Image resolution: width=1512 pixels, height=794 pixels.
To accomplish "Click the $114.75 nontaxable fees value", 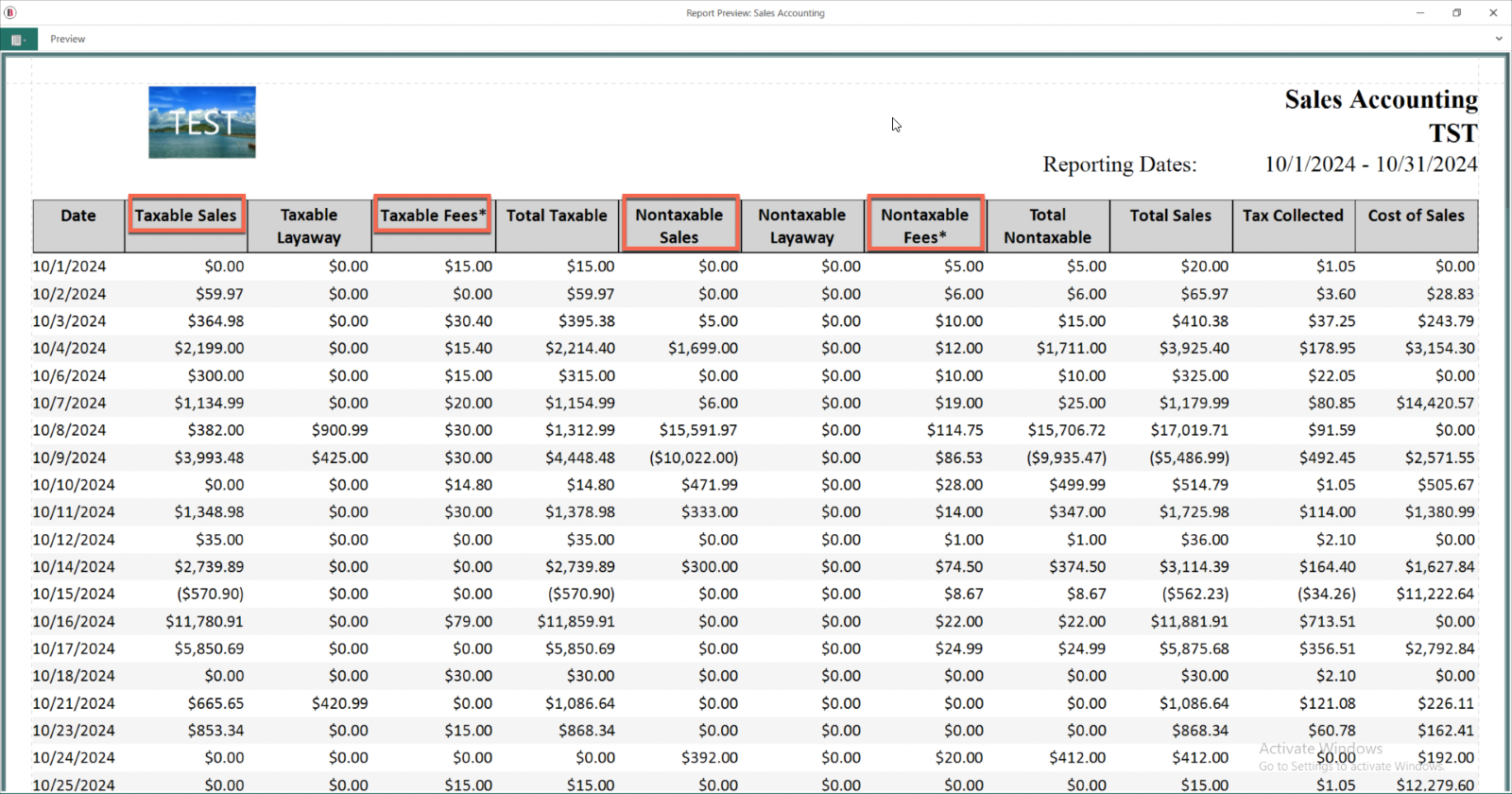I will click(x=955, y=430).
